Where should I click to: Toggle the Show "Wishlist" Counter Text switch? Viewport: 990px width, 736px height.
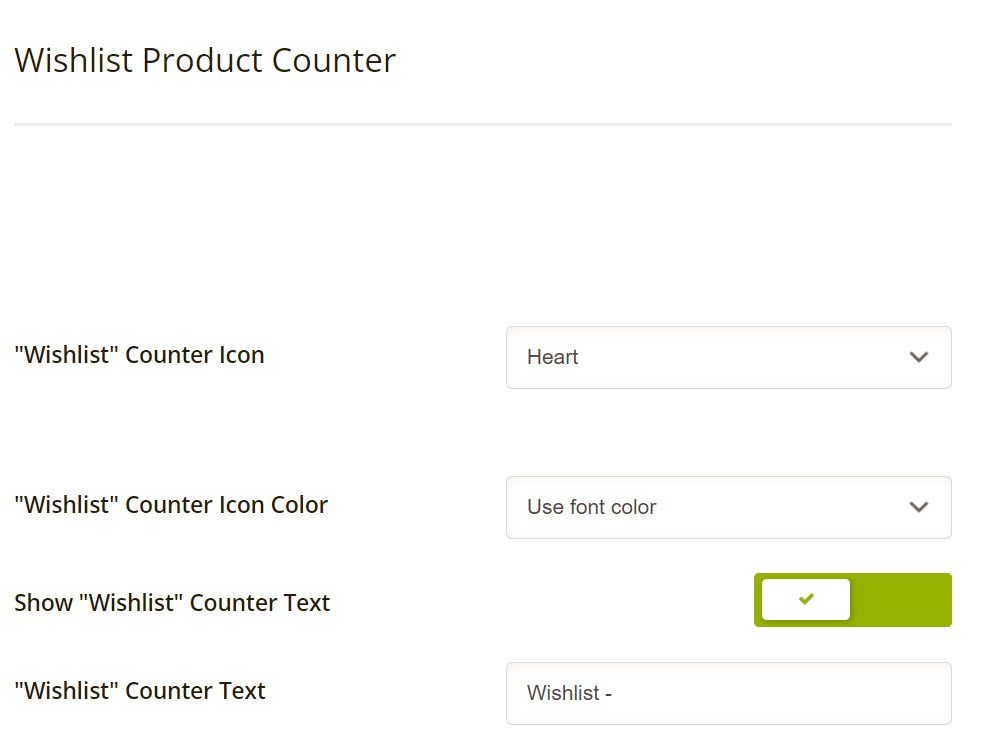[852, 600]
